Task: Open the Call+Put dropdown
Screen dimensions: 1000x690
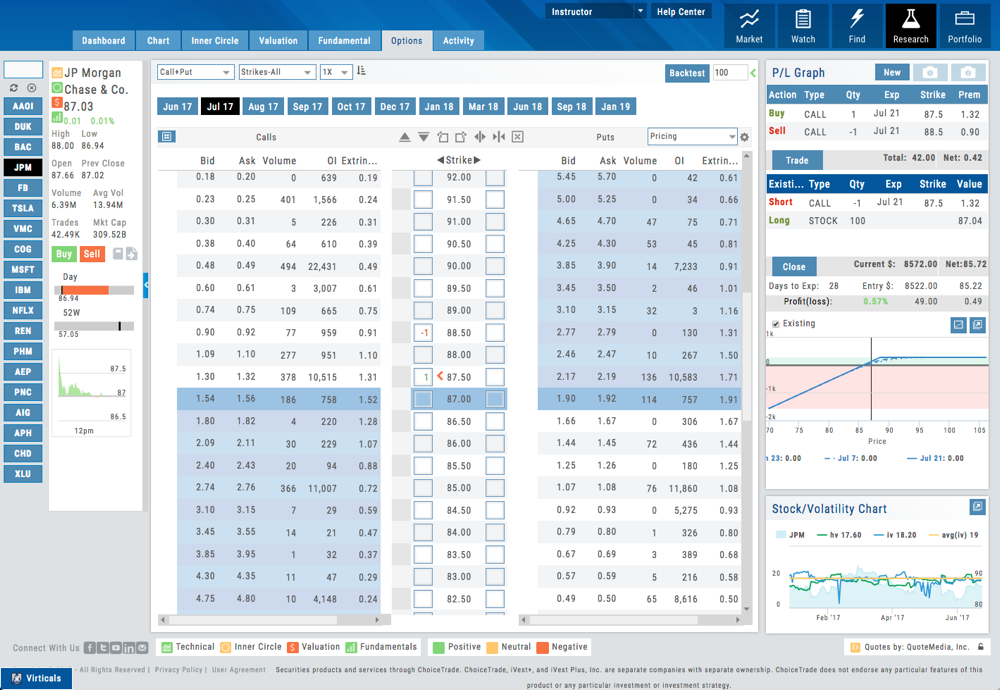Action: point(195,72)
